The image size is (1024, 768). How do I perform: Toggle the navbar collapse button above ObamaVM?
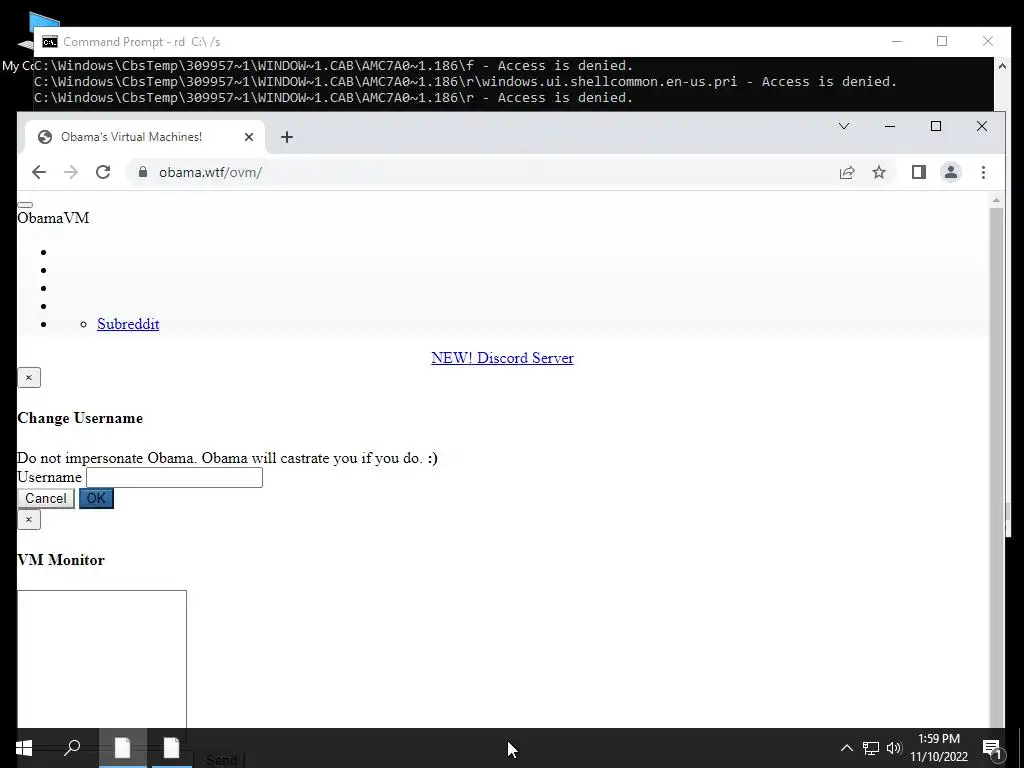[25, 205]
